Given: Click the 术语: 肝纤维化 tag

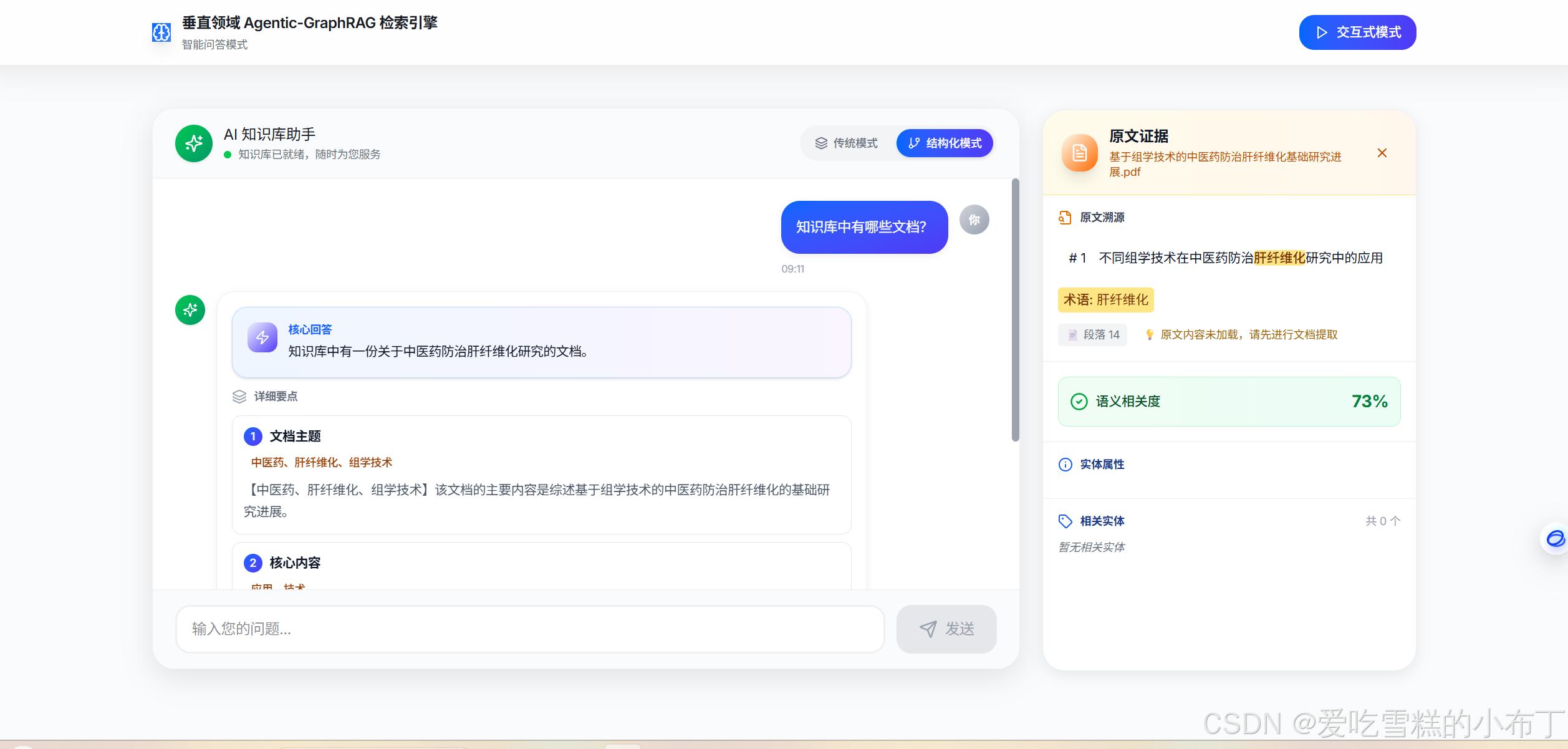Looking at the screenshot, I should pyautogui.click(x=1105, y=300).
